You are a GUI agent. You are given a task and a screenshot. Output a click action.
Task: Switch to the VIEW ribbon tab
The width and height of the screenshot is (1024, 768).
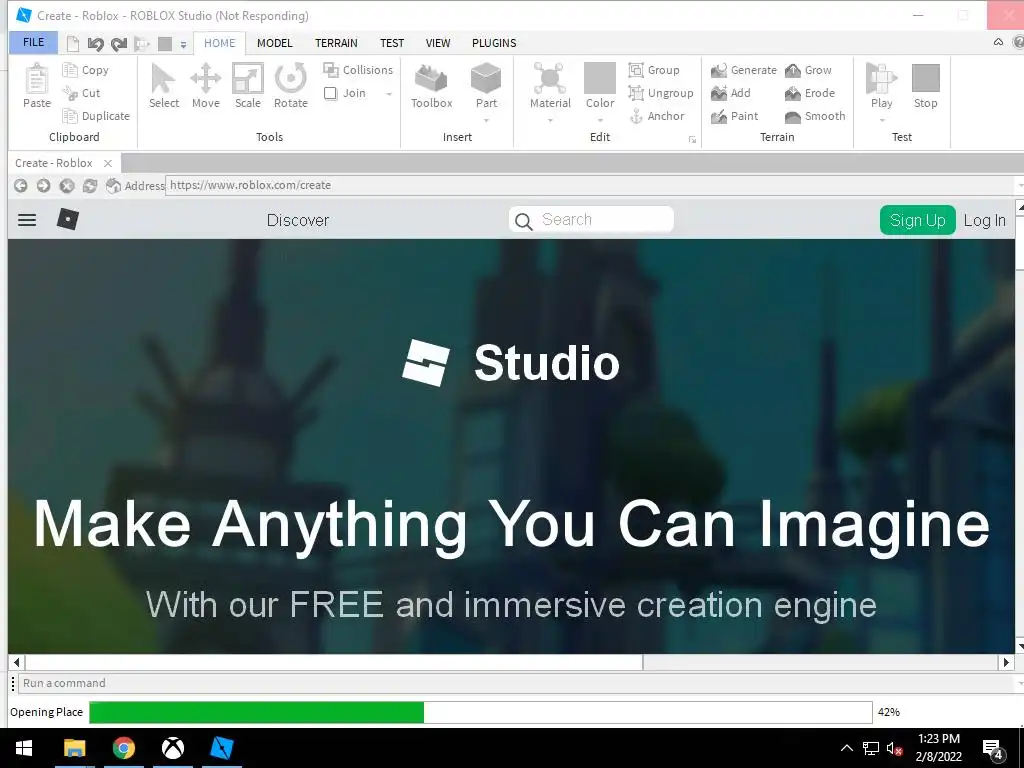click(438, 43)
